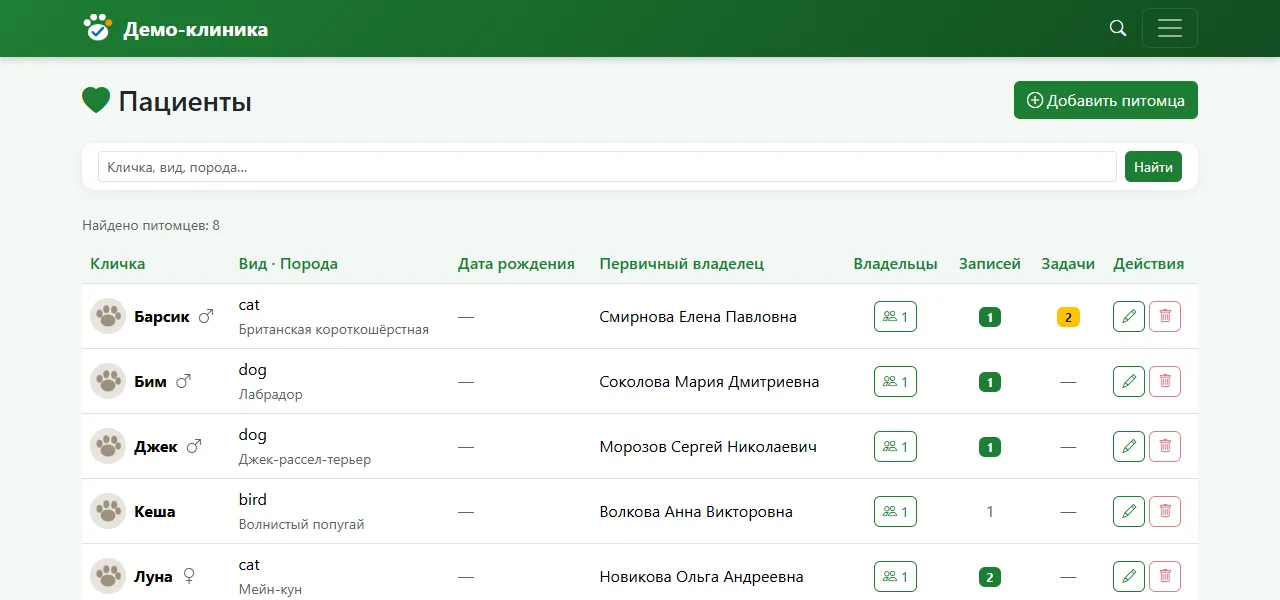1280x600 pixels.
Task: Edit the Луна patient record
Action: (x=1129, y=576)
